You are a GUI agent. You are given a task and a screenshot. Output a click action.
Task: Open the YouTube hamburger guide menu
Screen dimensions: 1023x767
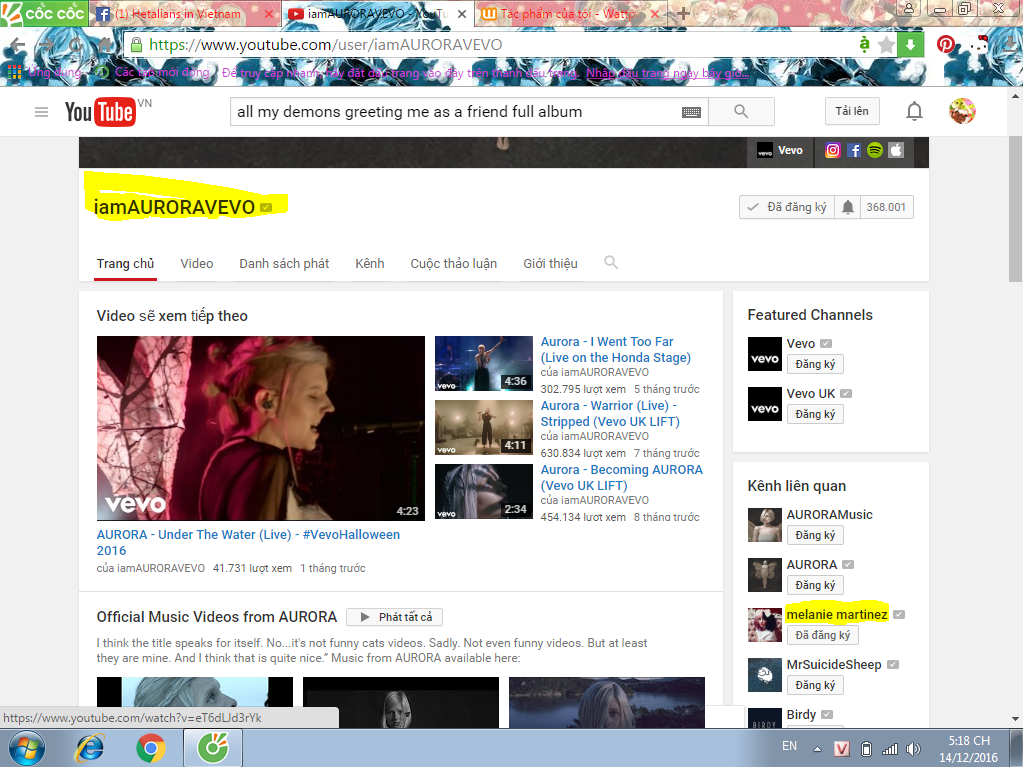[41, 112]
